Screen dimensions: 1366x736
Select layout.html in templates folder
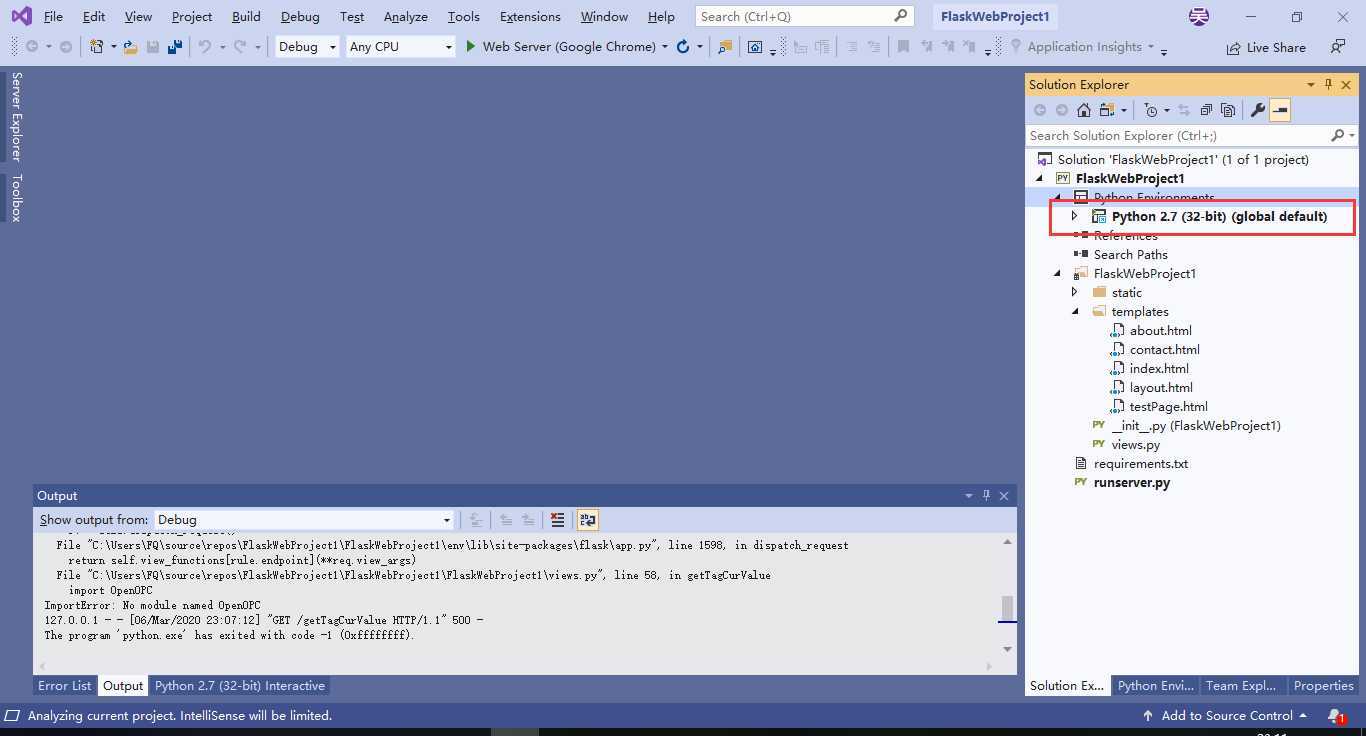[1161, 387]
